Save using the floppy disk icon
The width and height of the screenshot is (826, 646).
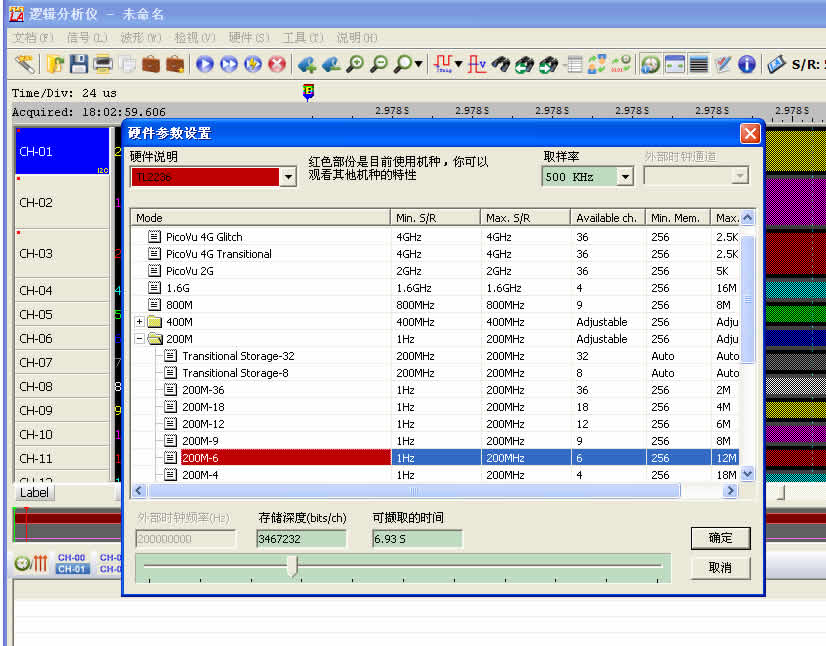[x=78, y=64]
